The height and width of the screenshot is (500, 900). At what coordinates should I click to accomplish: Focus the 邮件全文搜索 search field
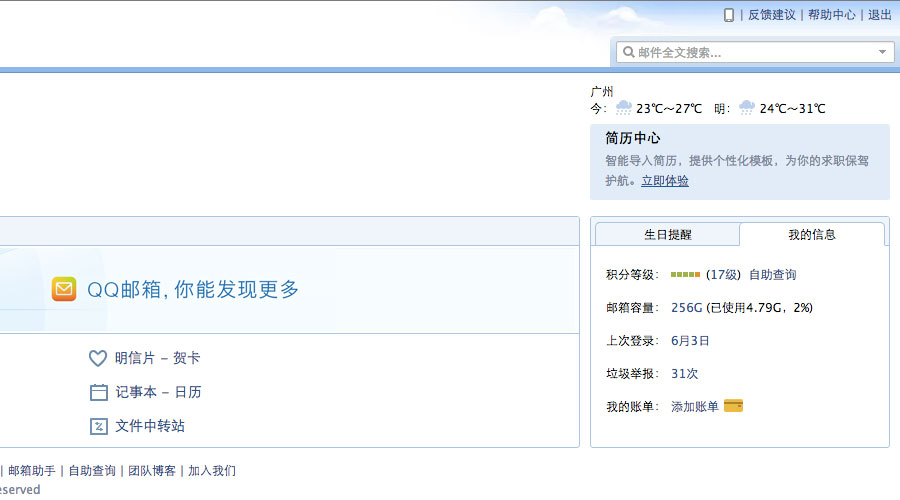(755, 52)
